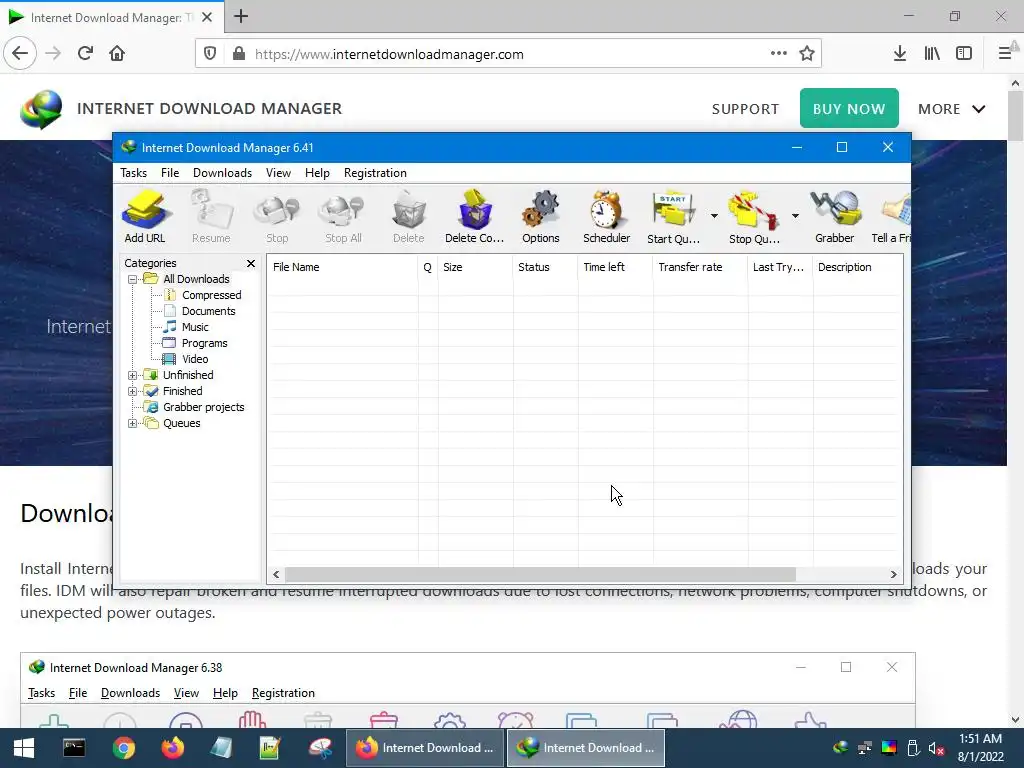1024x768 pixels.
Task: Close the Internet Download Manager browser tab
Action: click(207, 18)
